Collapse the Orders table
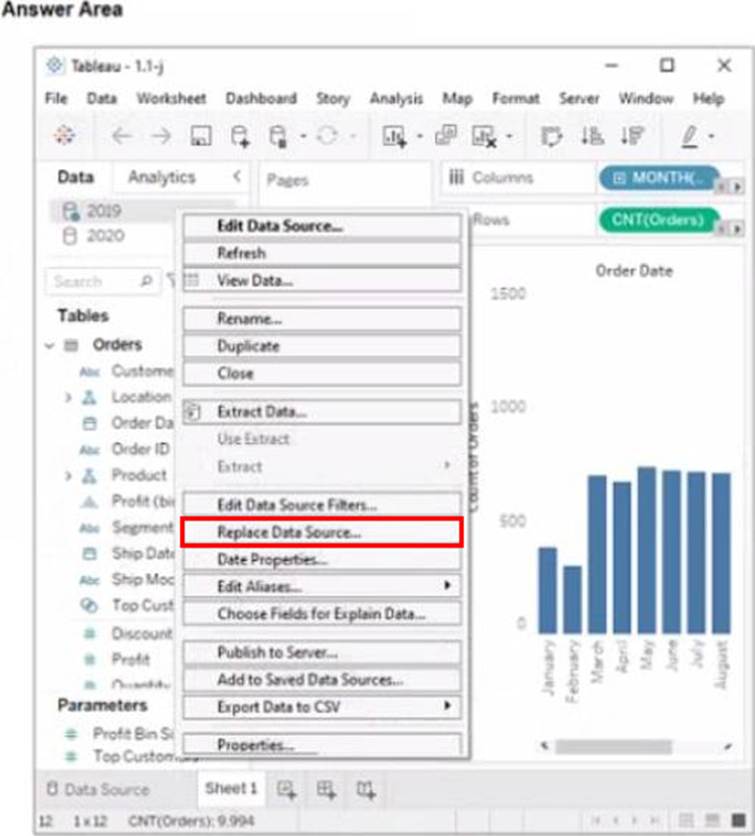The width and height of the screenshot is (755, 836). point(50,345)
